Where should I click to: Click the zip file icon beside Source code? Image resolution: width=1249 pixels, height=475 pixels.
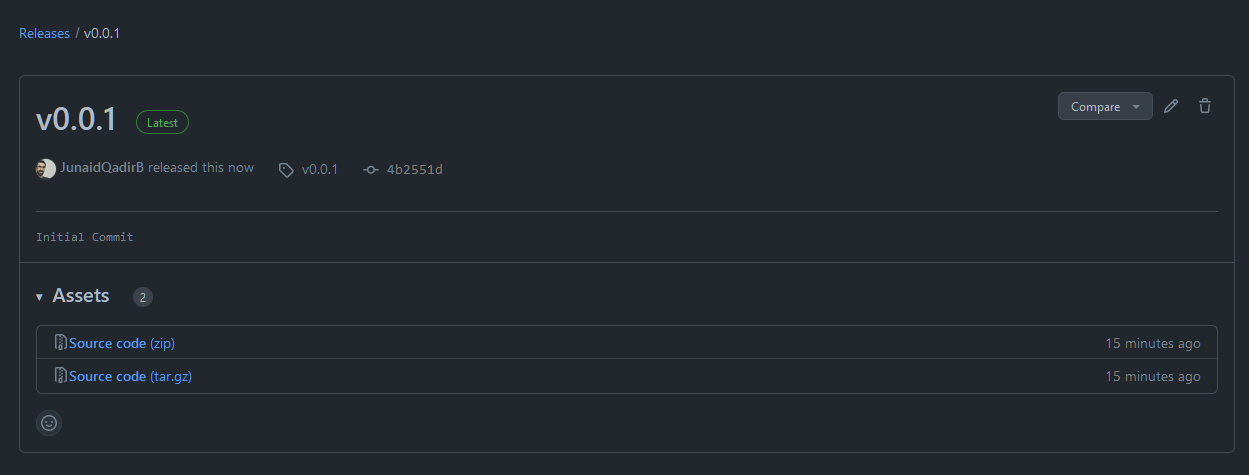(x=60, y=343)
